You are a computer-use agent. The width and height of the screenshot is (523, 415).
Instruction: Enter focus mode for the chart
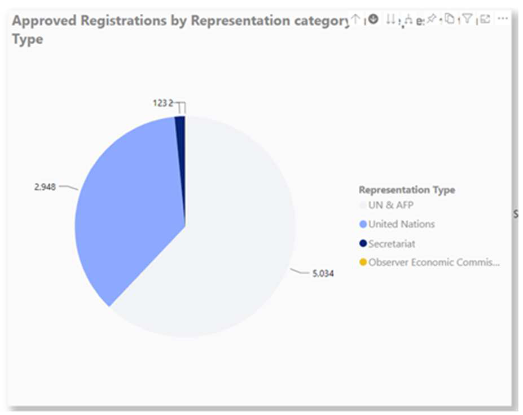point(486,19)
